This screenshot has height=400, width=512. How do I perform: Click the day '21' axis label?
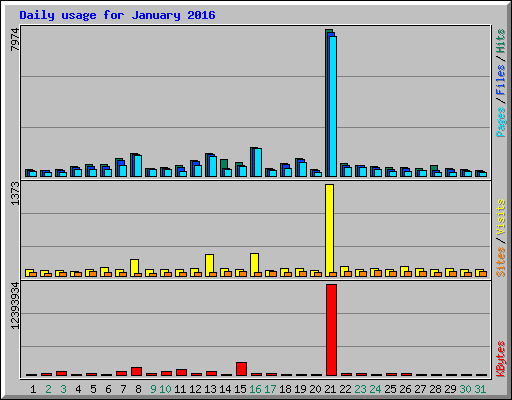pyautogui.click(x=330, y=389)
